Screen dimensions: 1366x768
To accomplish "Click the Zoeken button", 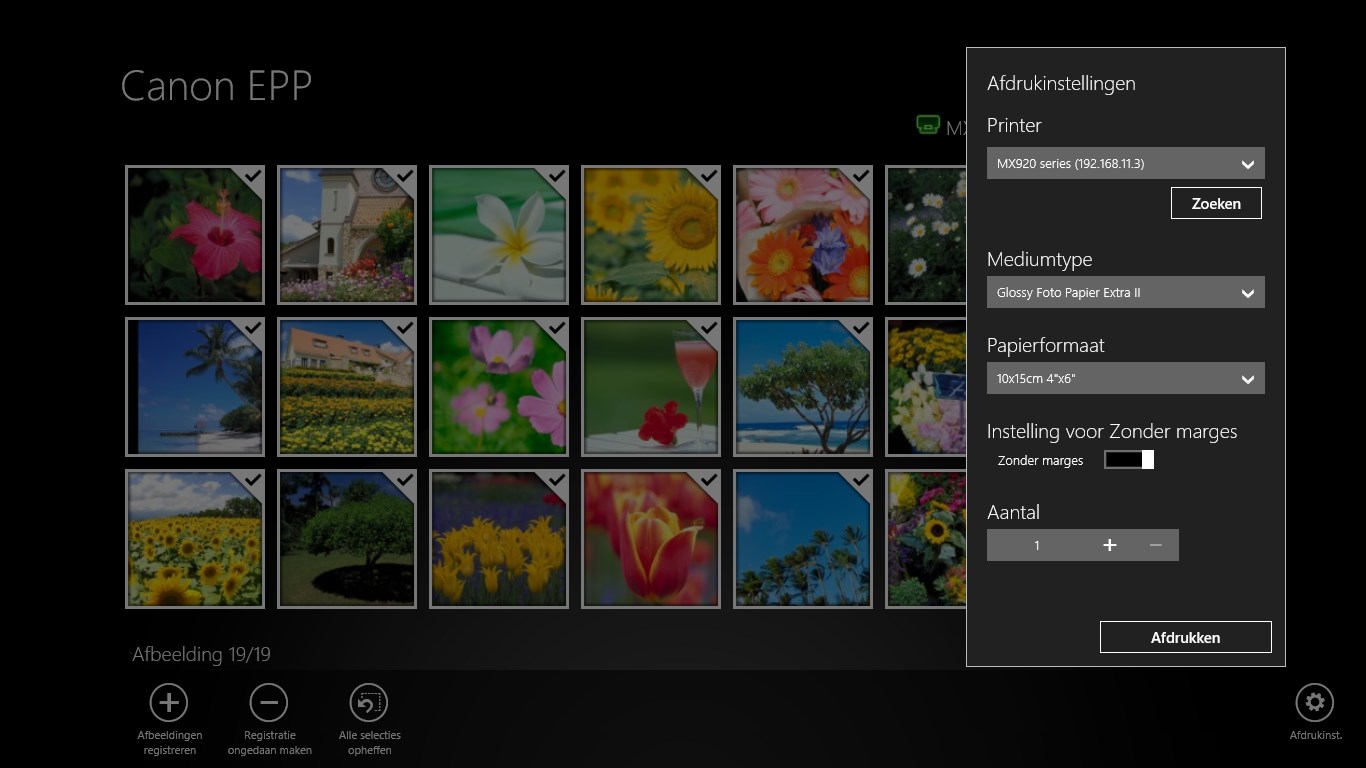I will pyautogui.click(x=1216, y=203).
